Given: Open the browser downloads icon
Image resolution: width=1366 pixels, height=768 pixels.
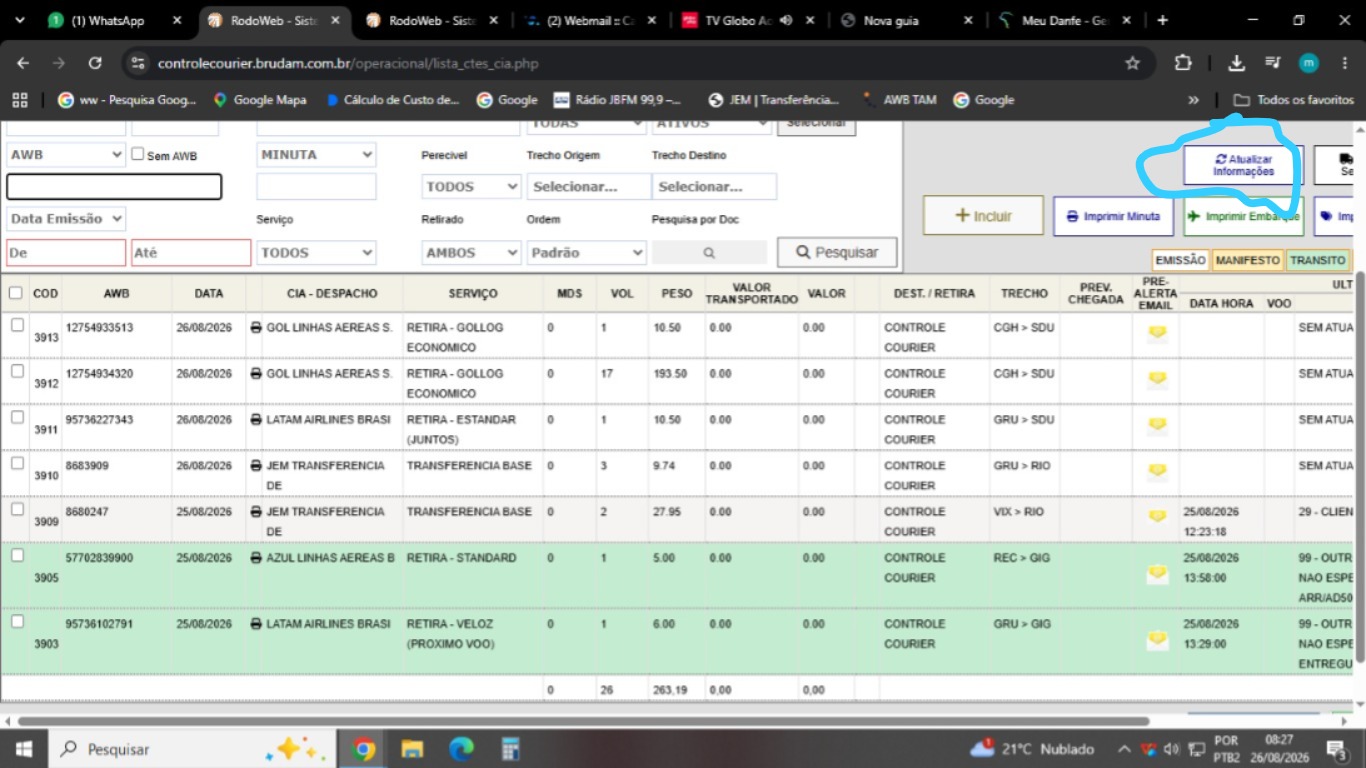Looking at the screenshot, I should tap(1237, 63).
